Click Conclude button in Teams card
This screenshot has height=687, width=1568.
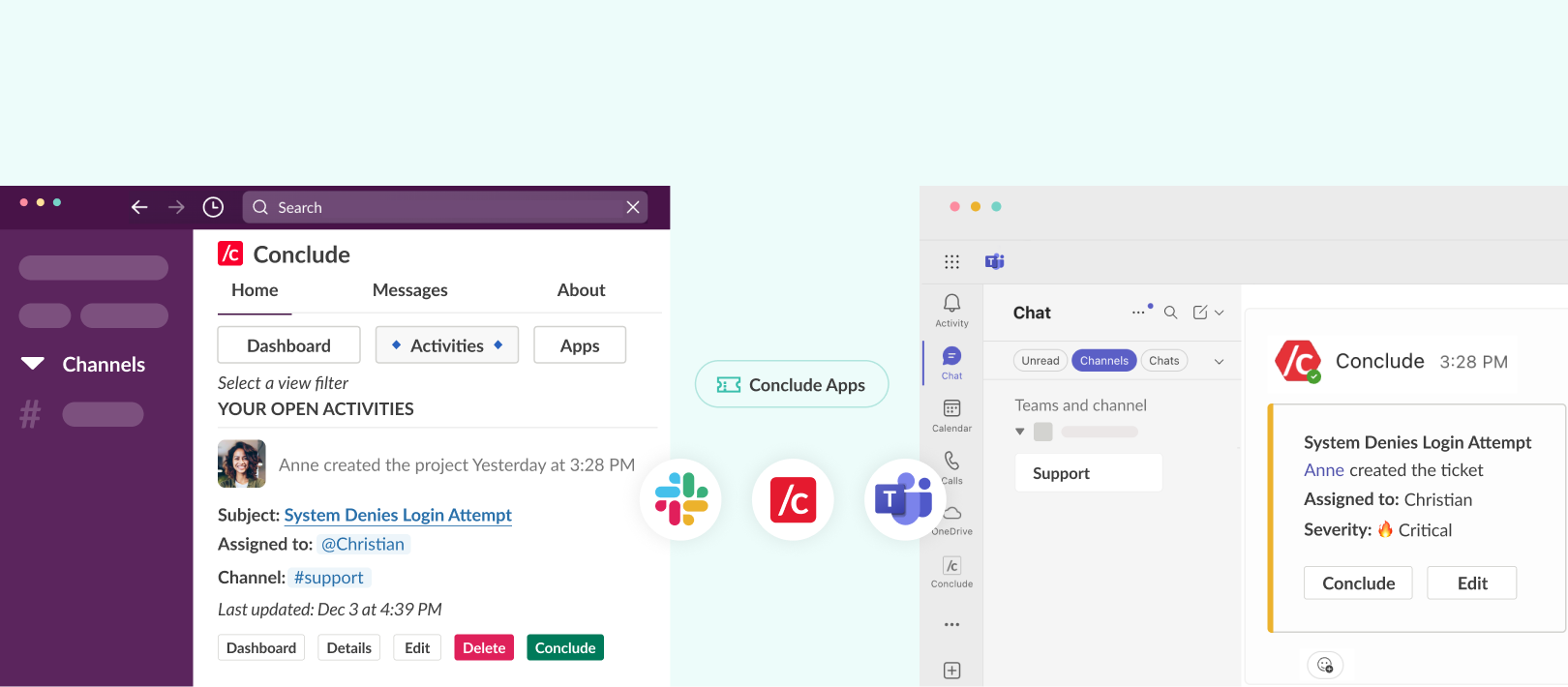pyautogui.click(x=1358, y=583)
